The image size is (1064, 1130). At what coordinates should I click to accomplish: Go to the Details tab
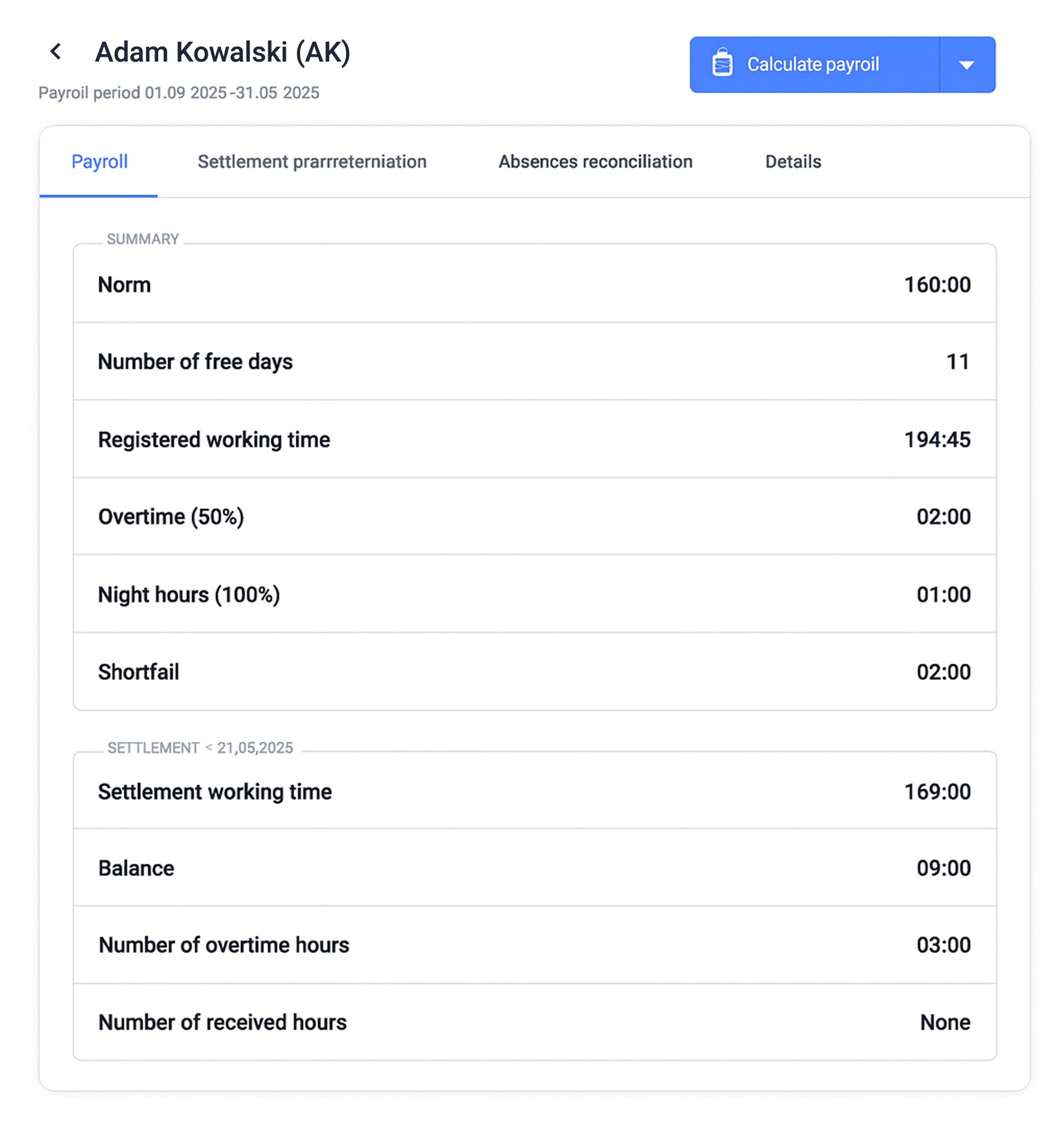tap(793, 162)
